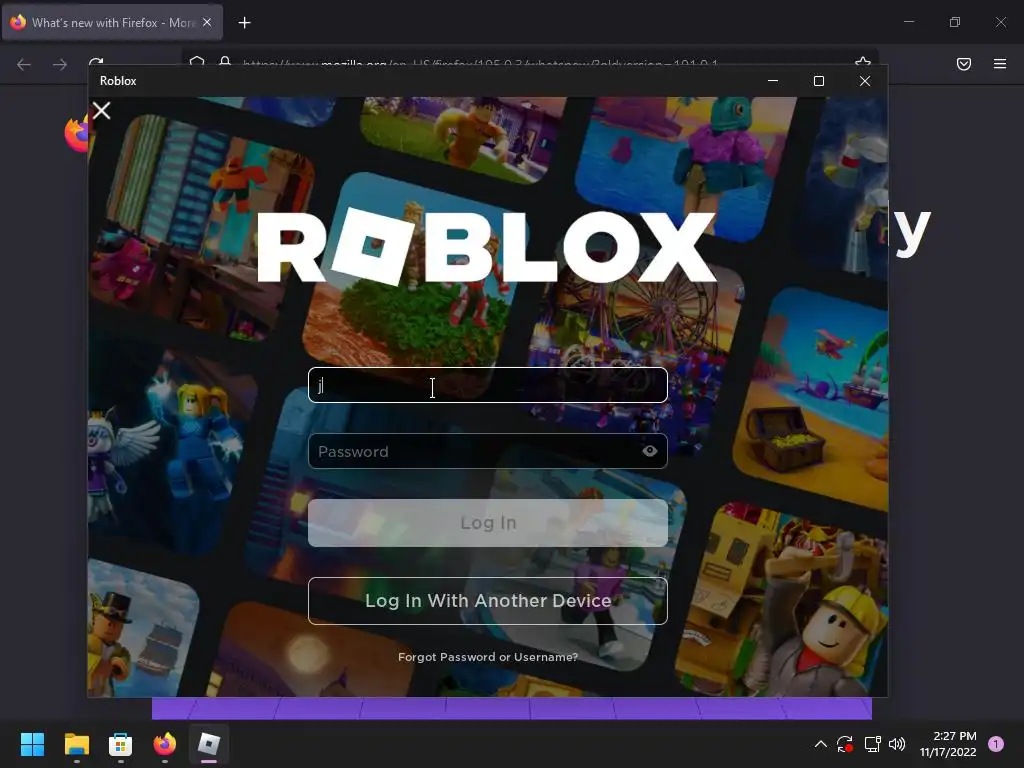This screenshot has height=768, width=1024.
Task: Save page to Pocket in Firefox
Action: pos(963,64)
